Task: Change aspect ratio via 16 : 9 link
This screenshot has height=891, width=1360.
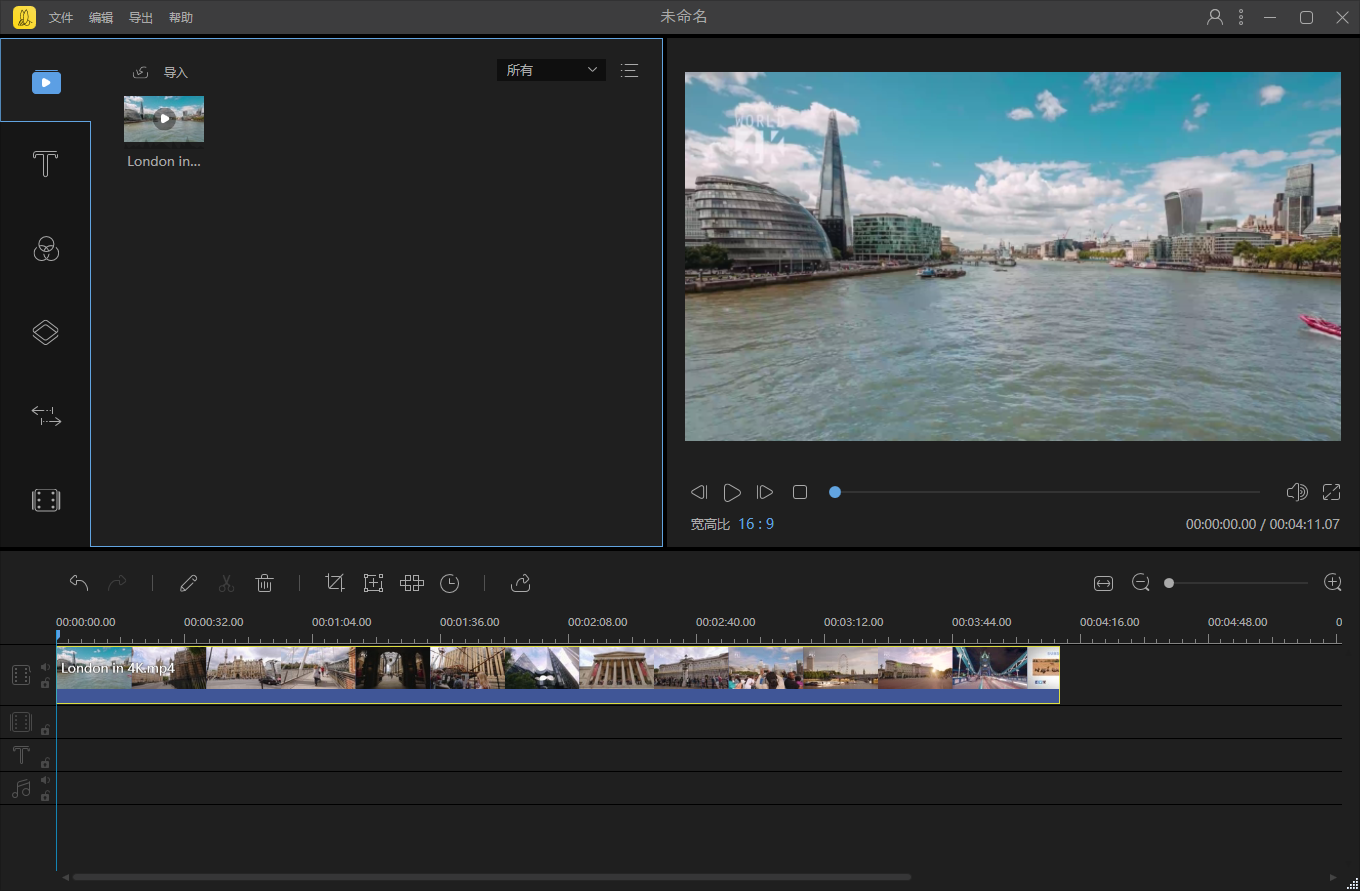Action: pyautogui.click(x=756, y=524)
